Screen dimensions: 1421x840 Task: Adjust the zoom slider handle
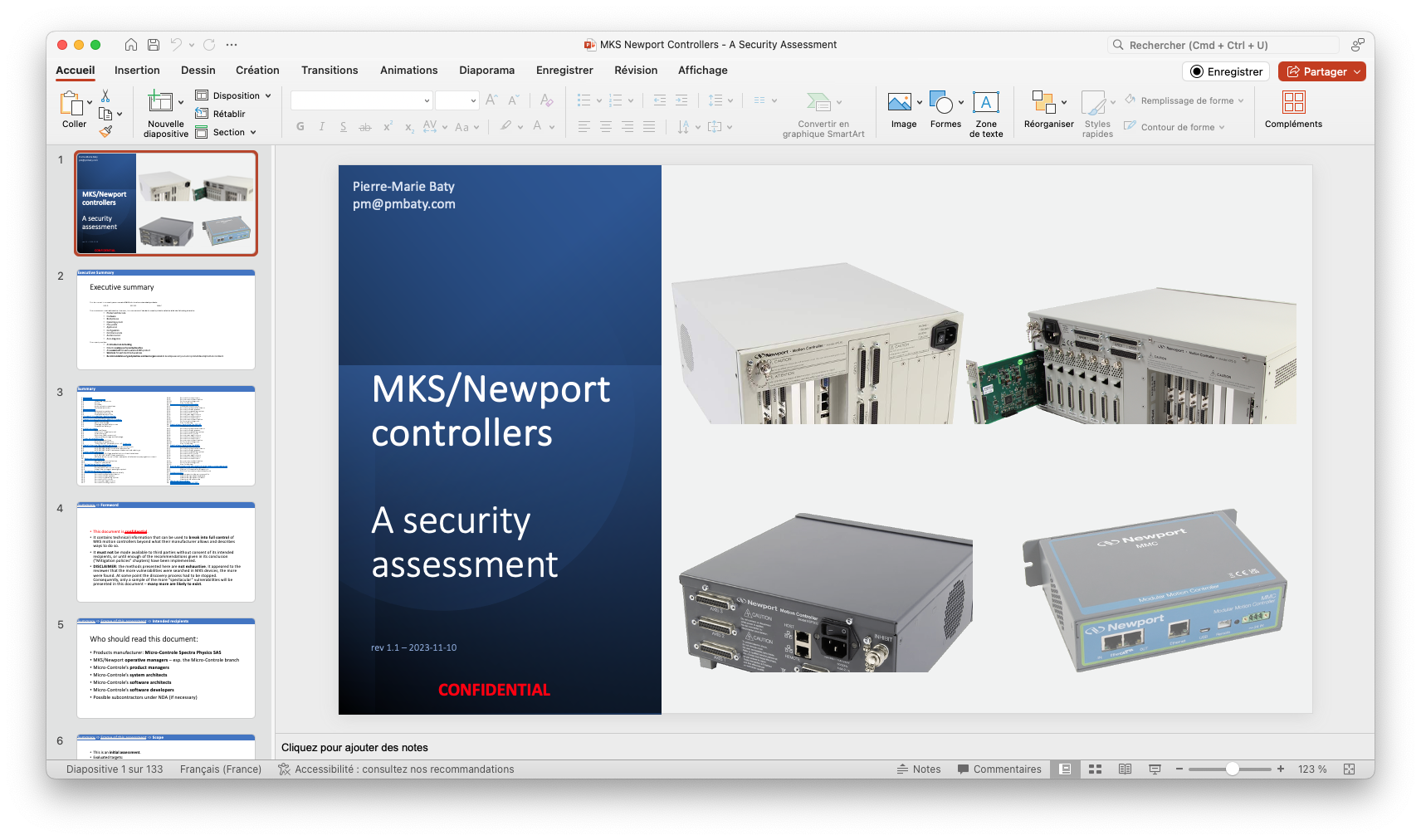pos(1233,769)
